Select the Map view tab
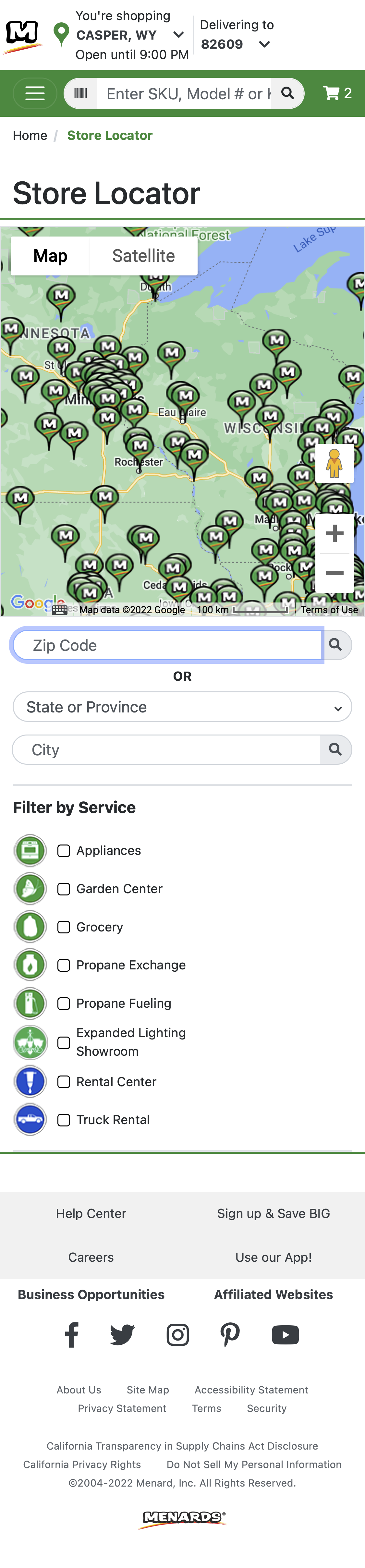Viewport: 365px width, 1568px height. click(51, 256)
